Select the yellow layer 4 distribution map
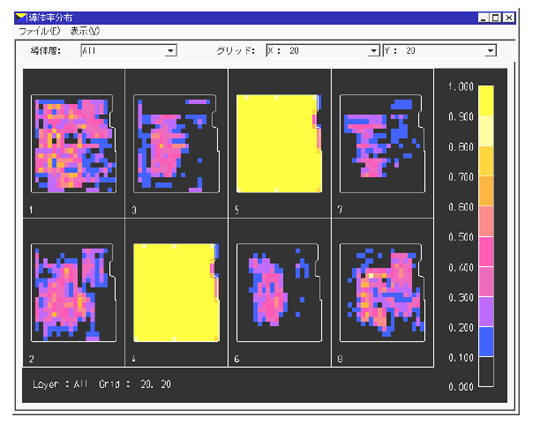This screenshot has height=424, width=540. (176, 292)
